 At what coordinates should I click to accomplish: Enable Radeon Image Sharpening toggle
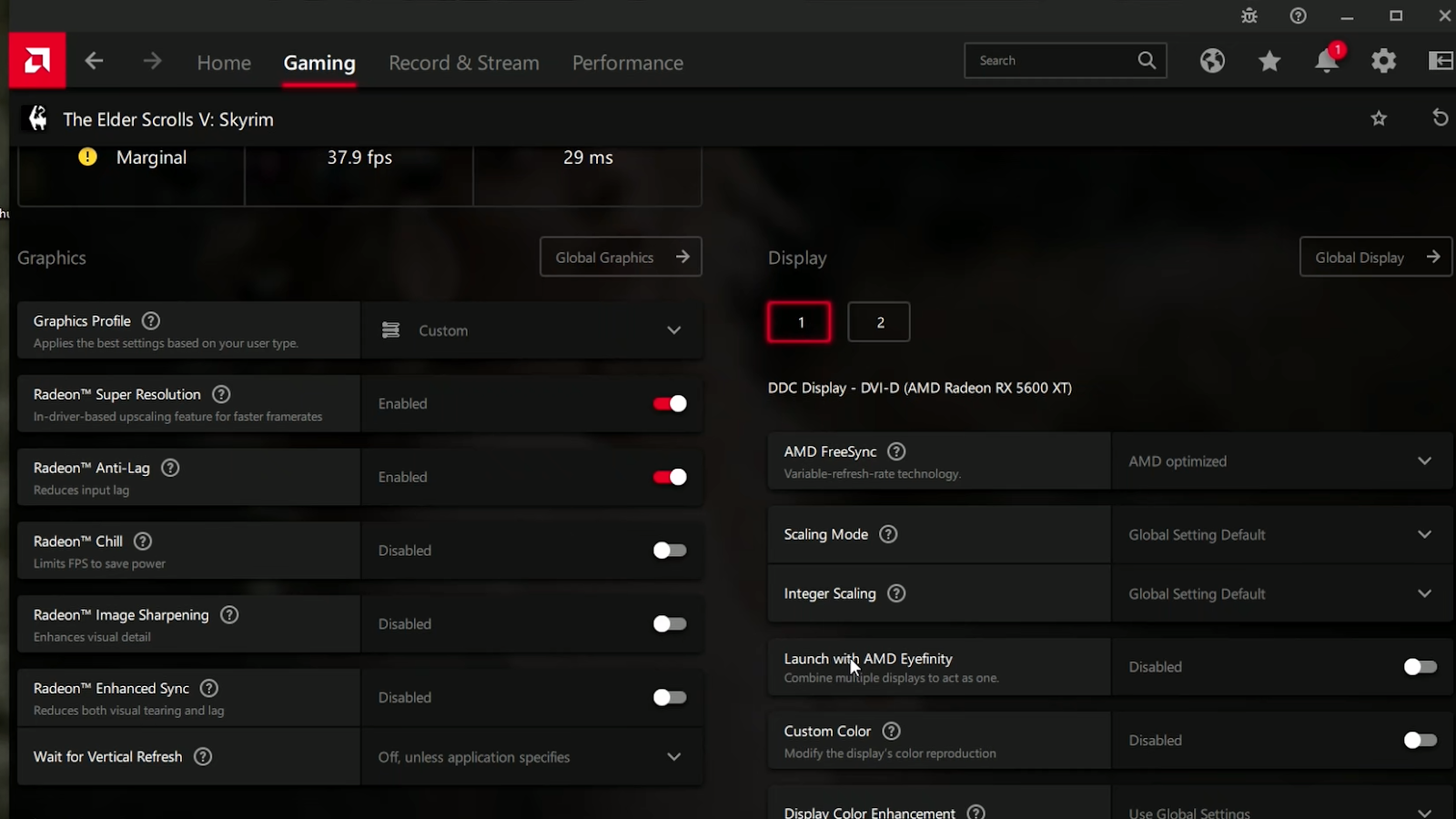(x=670, y=624)
